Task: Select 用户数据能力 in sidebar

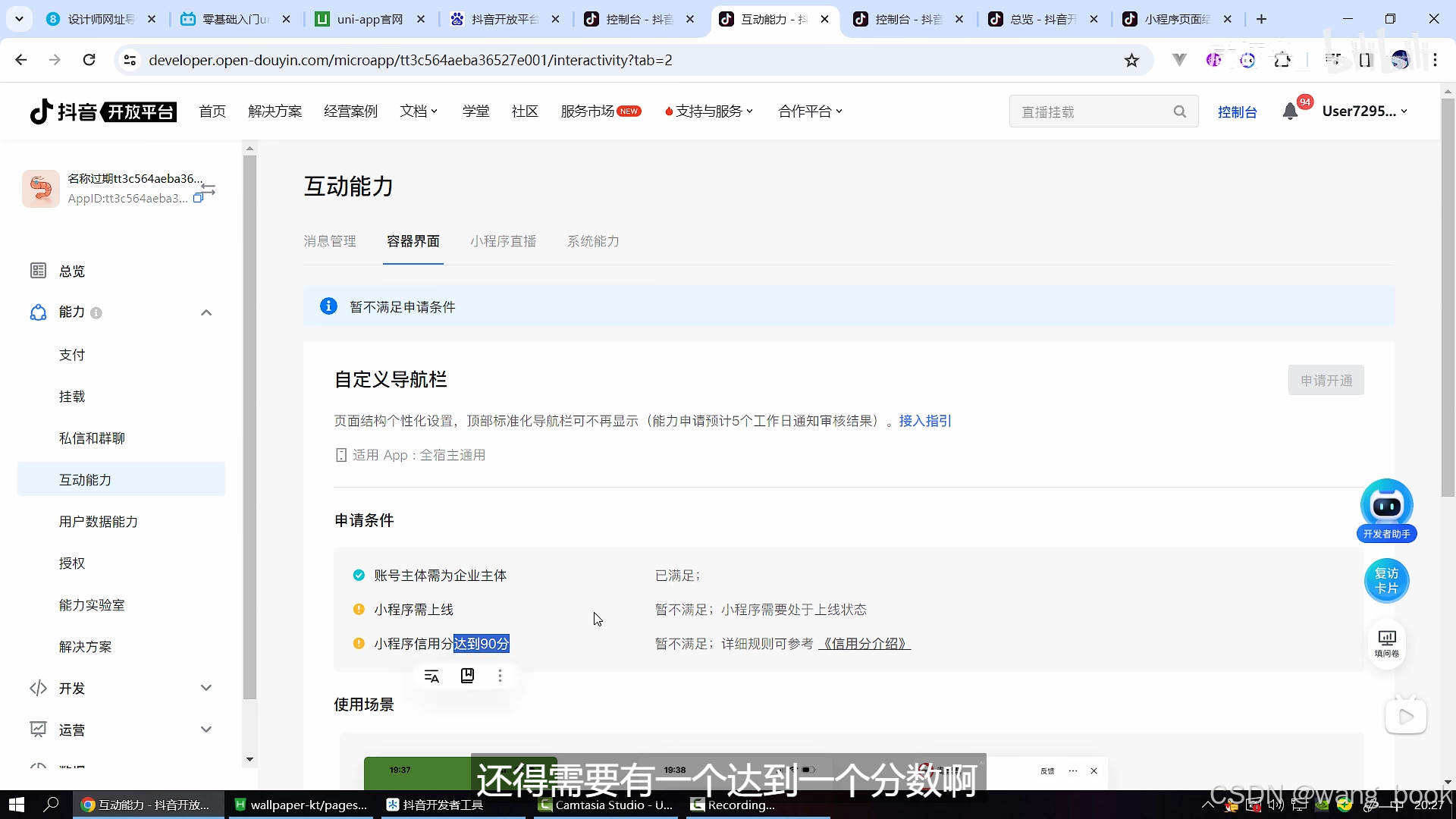Action: pyautogui.click(x=99, y=522)
